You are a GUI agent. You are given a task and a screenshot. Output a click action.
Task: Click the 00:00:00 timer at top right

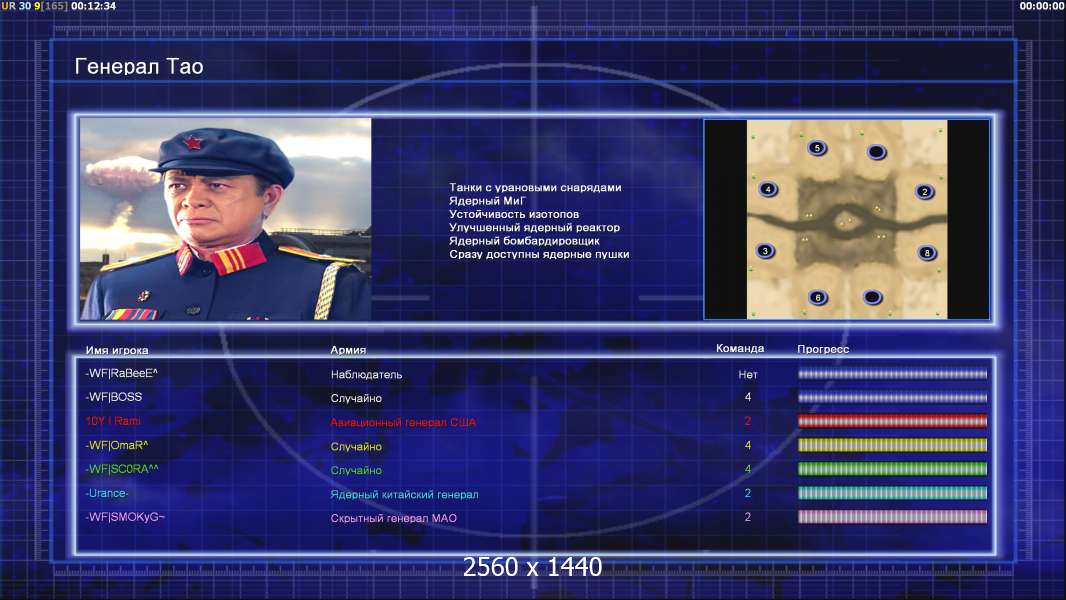(1042, 6)
